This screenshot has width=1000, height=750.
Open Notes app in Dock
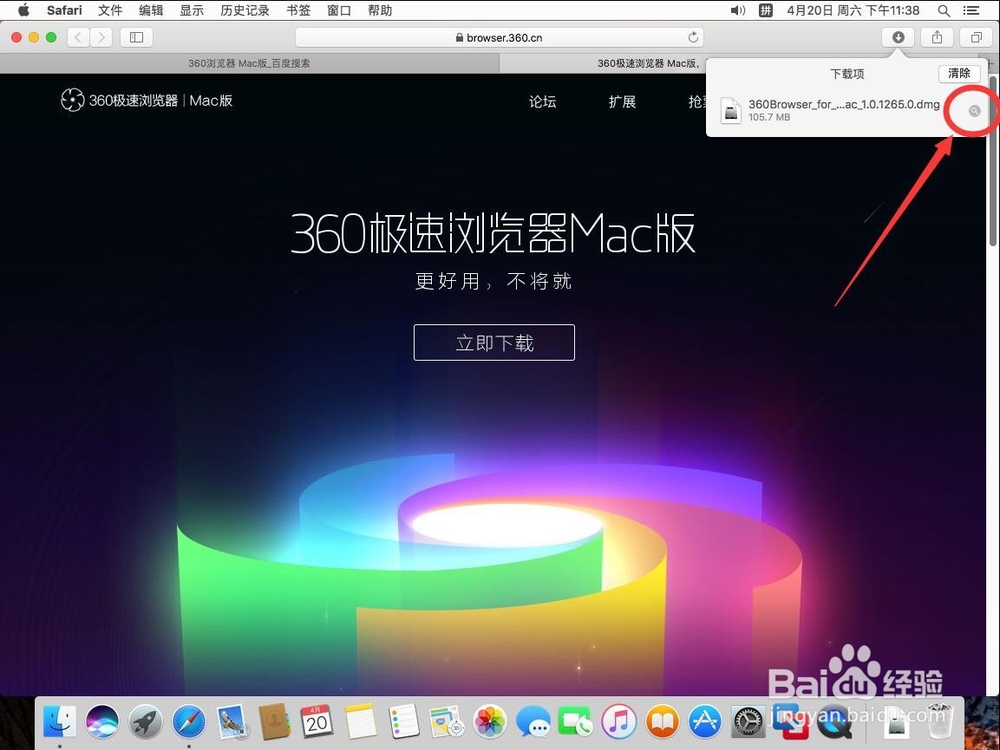point(361,722)
